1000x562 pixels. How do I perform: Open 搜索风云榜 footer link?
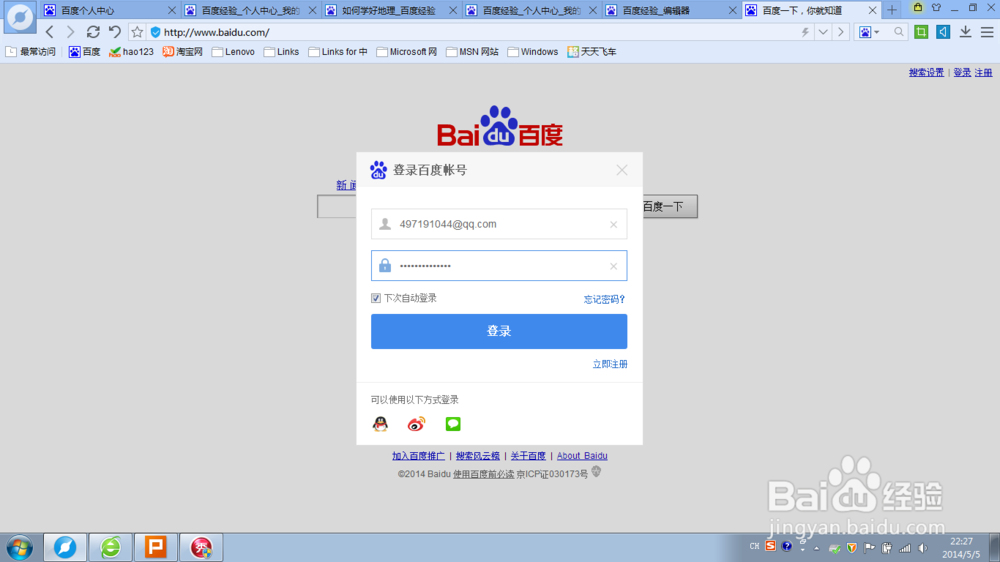tap(478, 455)
